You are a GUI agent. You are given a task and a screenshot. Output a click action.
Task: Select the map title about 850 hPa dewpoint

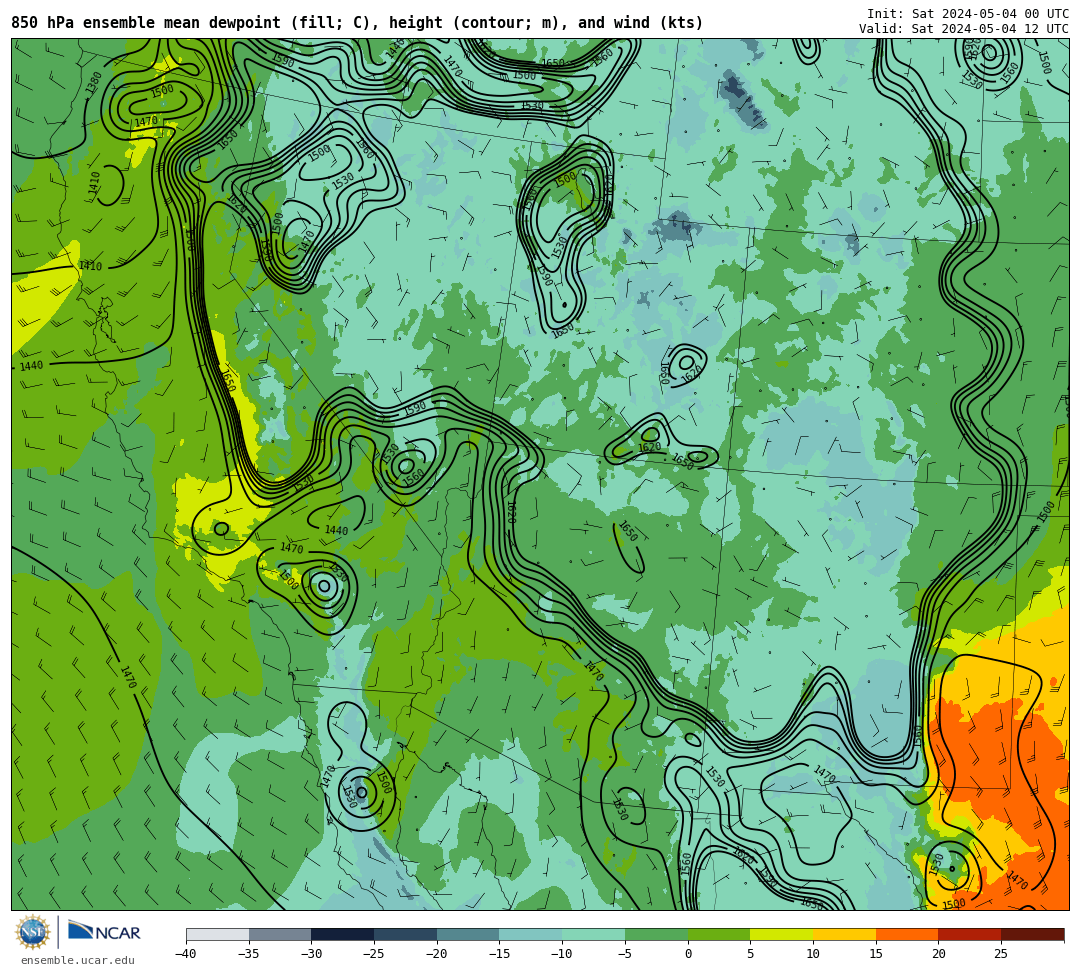tap(357, 23)
